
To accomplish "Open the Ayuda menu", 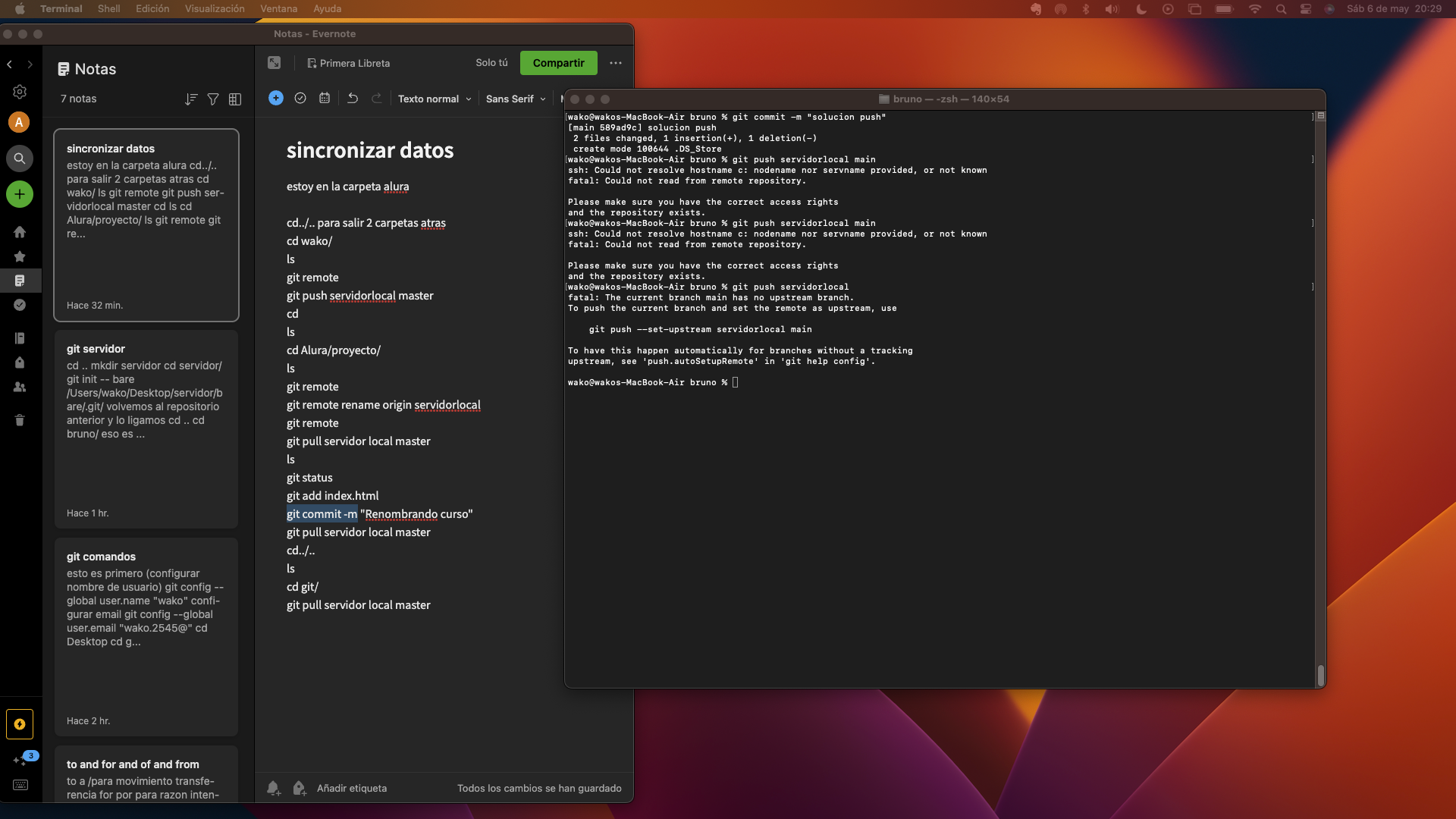I will (327, 8).
